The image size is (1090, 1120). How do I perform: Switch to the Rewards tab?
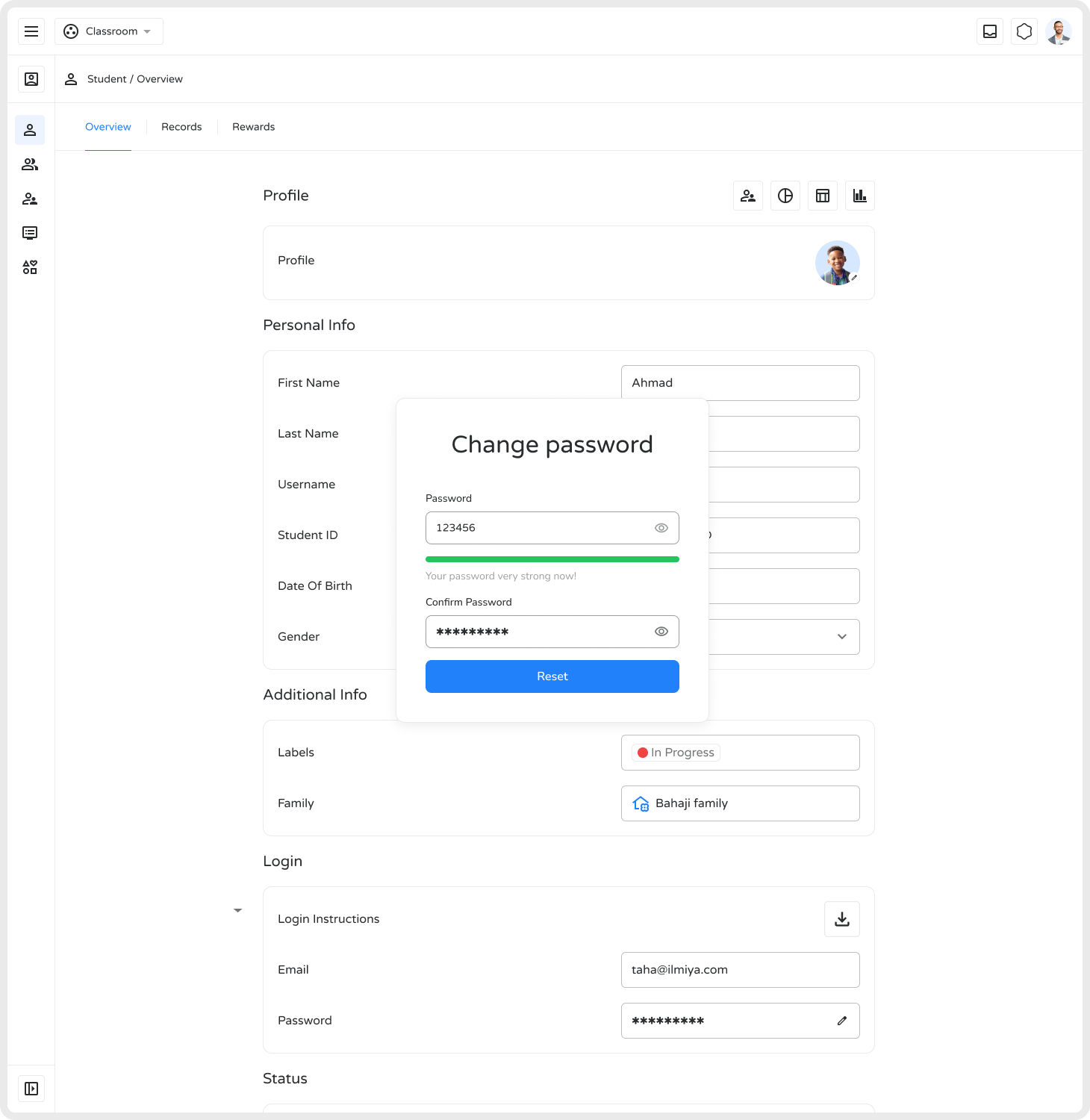[x=253, y=127]
